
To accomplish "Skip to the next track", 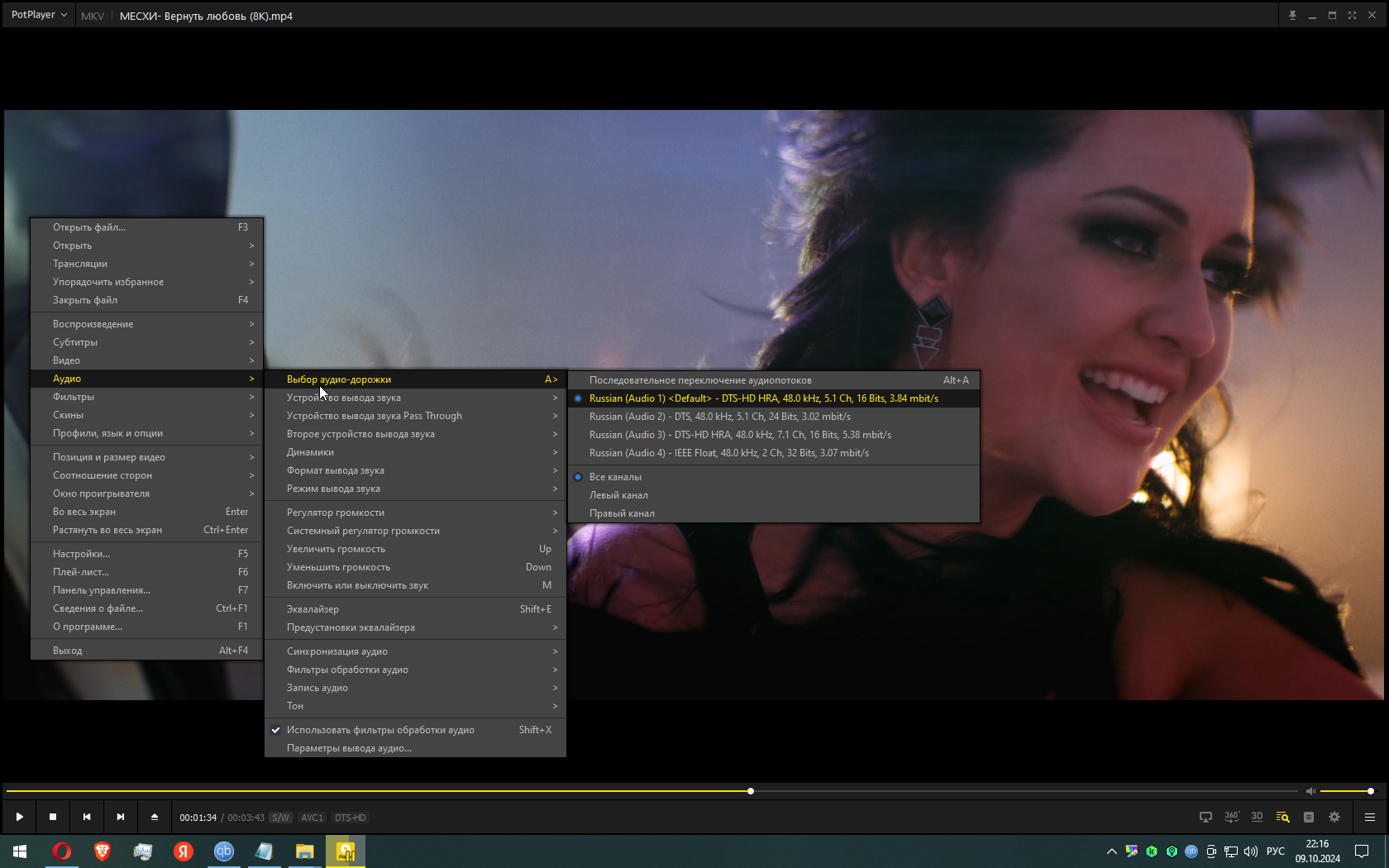I will (x=121, y=817).
